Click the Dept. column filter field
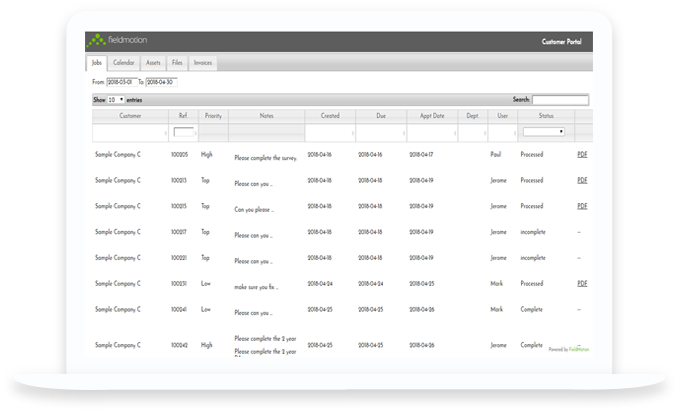 click(x=473, y=133)
